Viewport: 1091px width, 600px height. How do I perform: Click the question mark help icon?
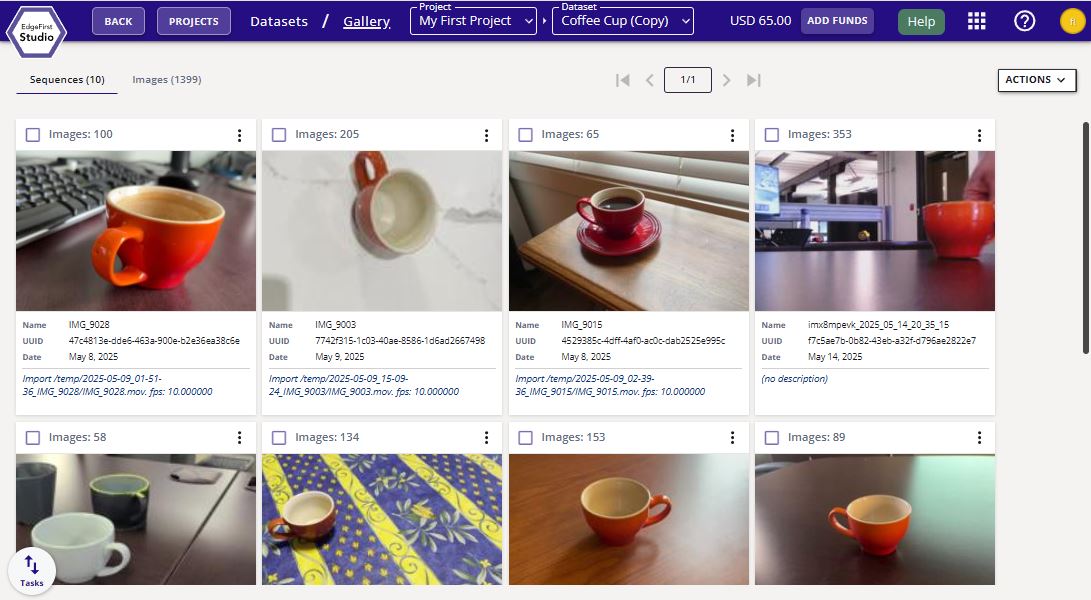[1024, 21]
